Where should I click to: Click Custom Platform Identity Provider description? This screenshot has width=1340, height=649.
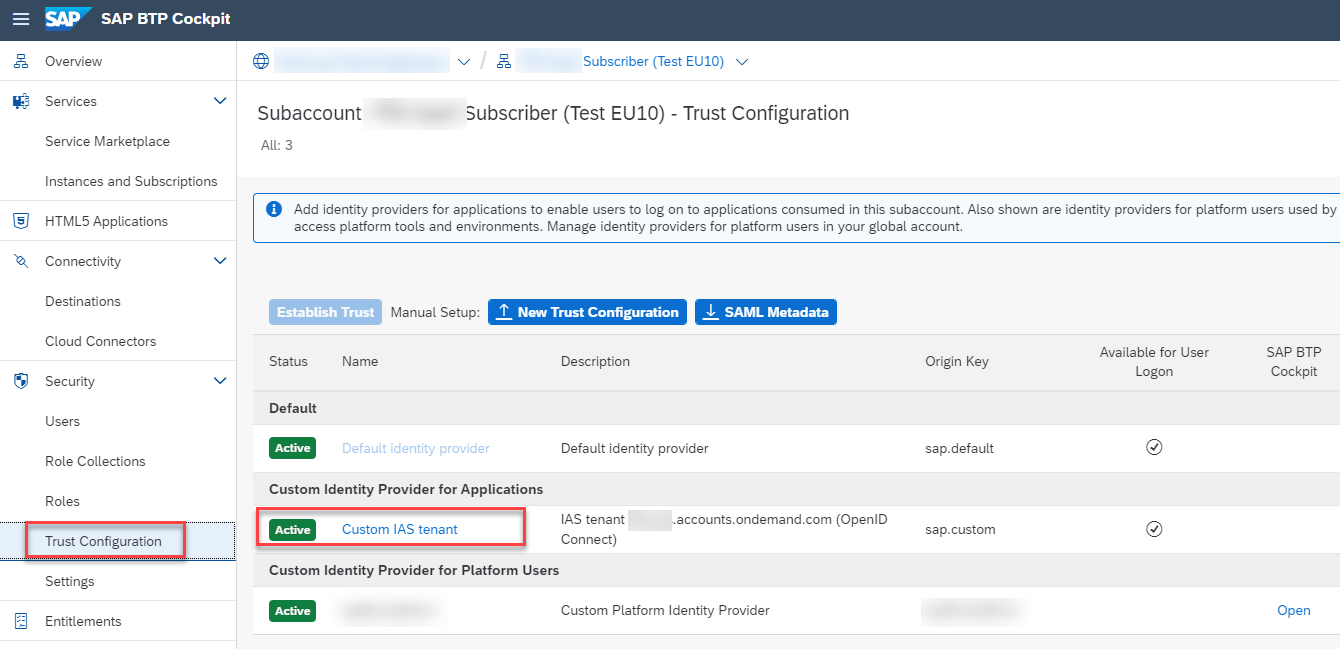665,610
